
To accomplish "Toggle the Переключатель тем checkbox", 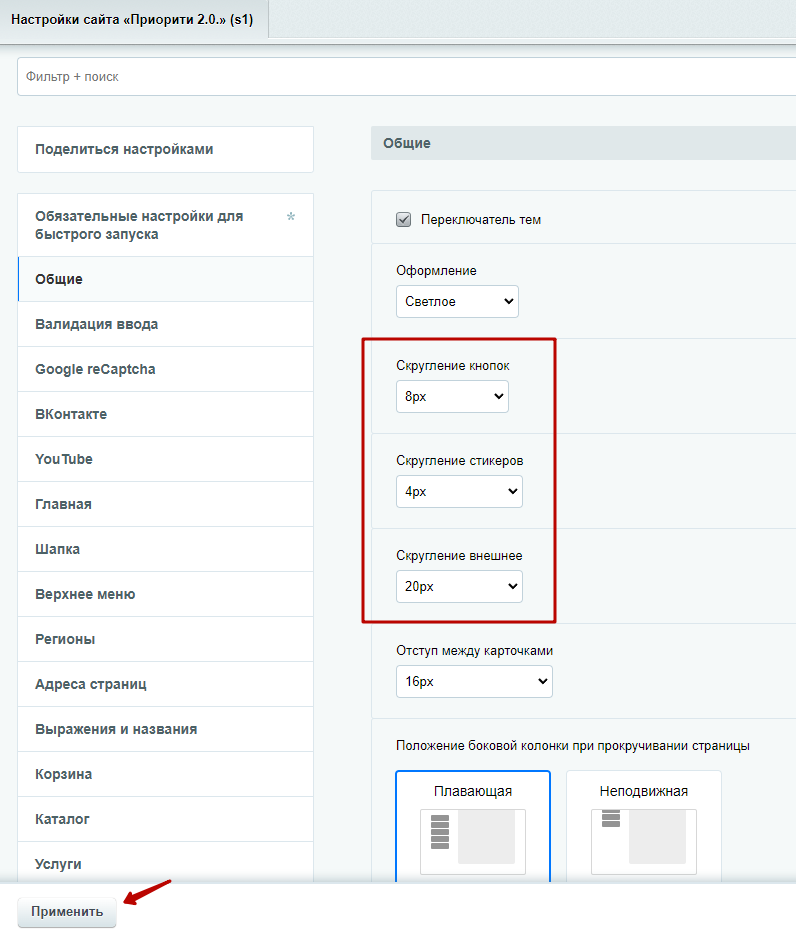I will [x=404, y=220].
